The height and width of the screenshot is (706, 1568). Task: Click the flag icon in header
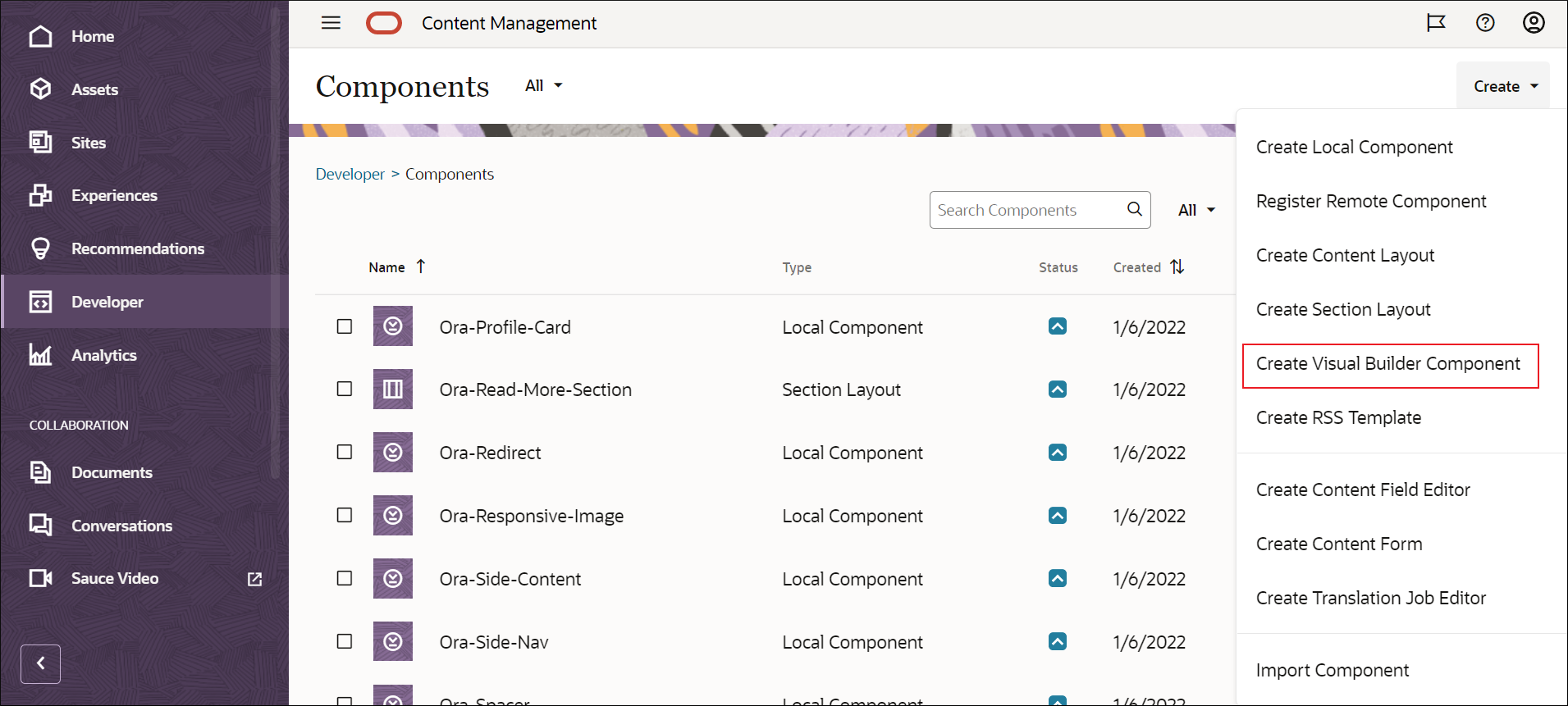(1436, 23)
